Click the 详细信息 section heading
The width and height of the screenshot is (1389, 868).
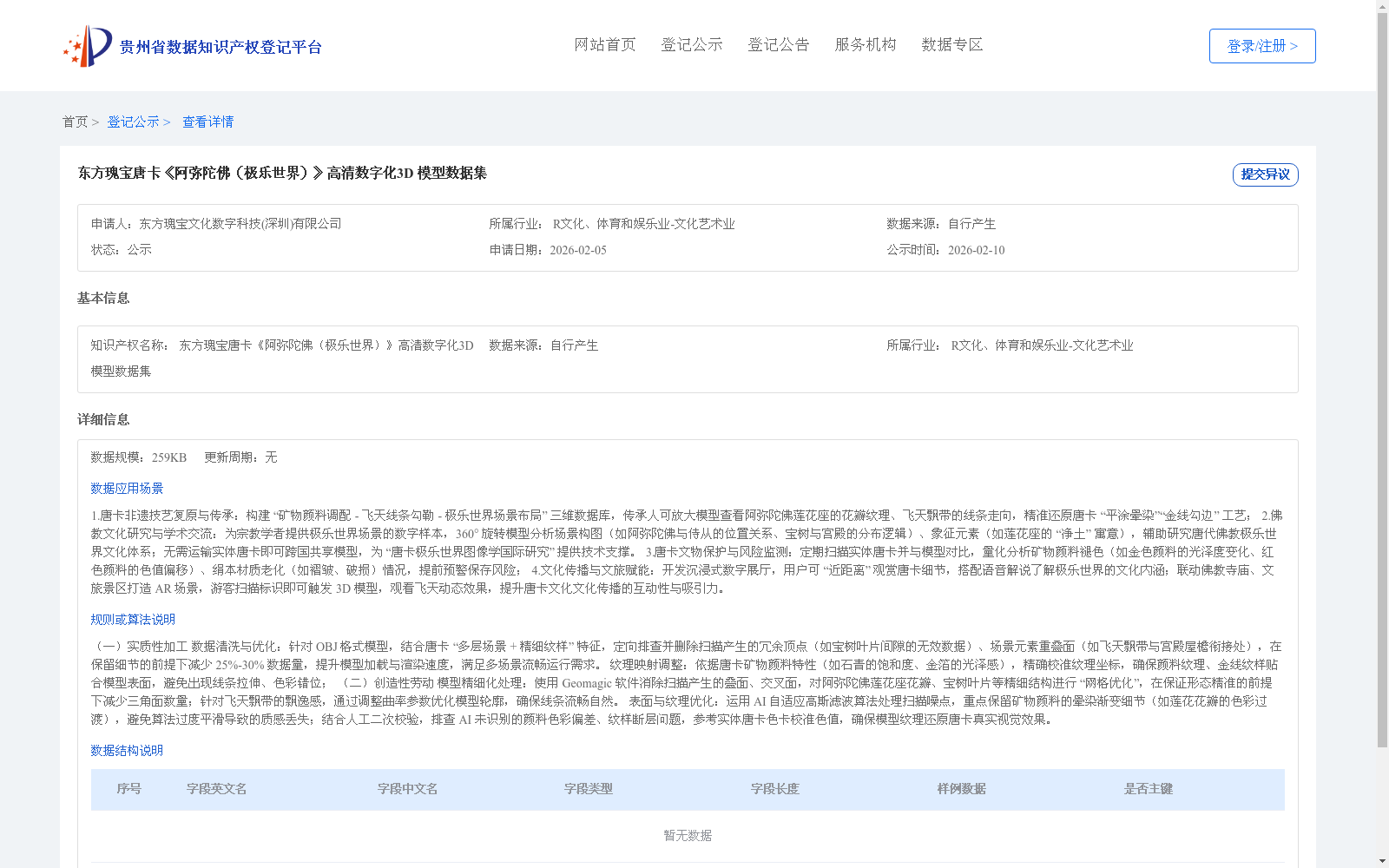point(103,419)
